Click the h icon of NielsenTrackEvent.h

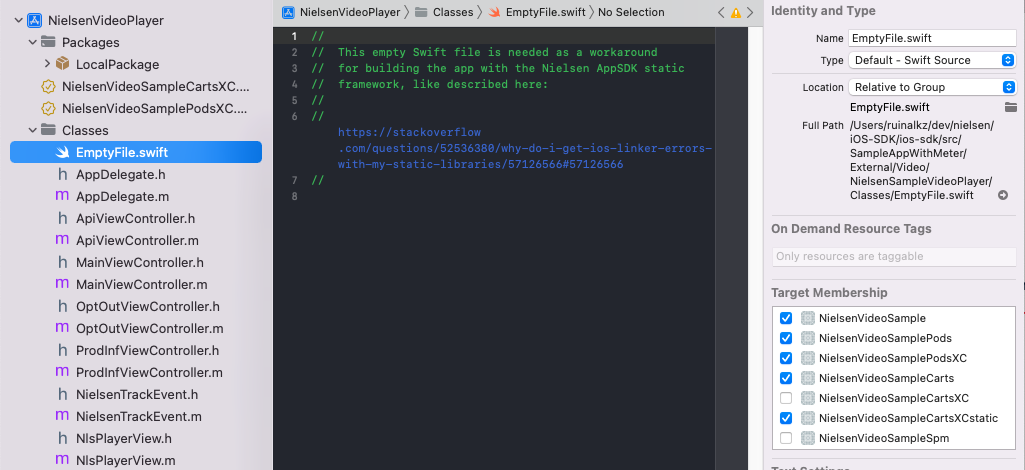coord(63,394)
